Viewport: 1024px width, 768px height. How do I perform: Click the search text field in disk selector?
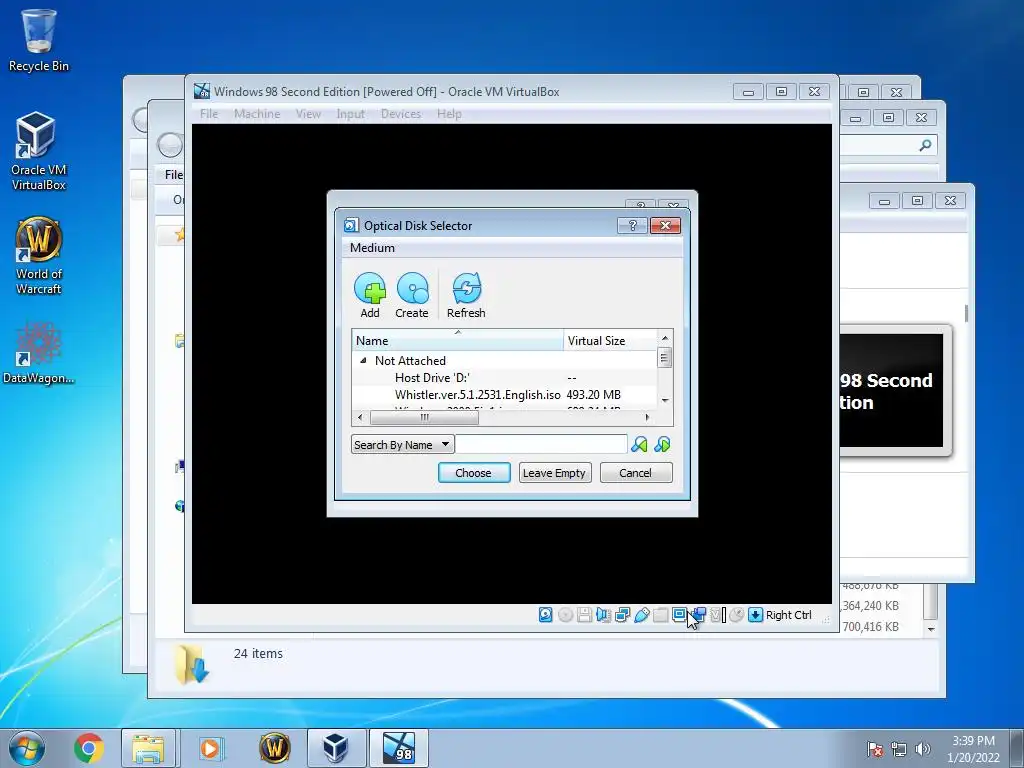tap(541, 445)
